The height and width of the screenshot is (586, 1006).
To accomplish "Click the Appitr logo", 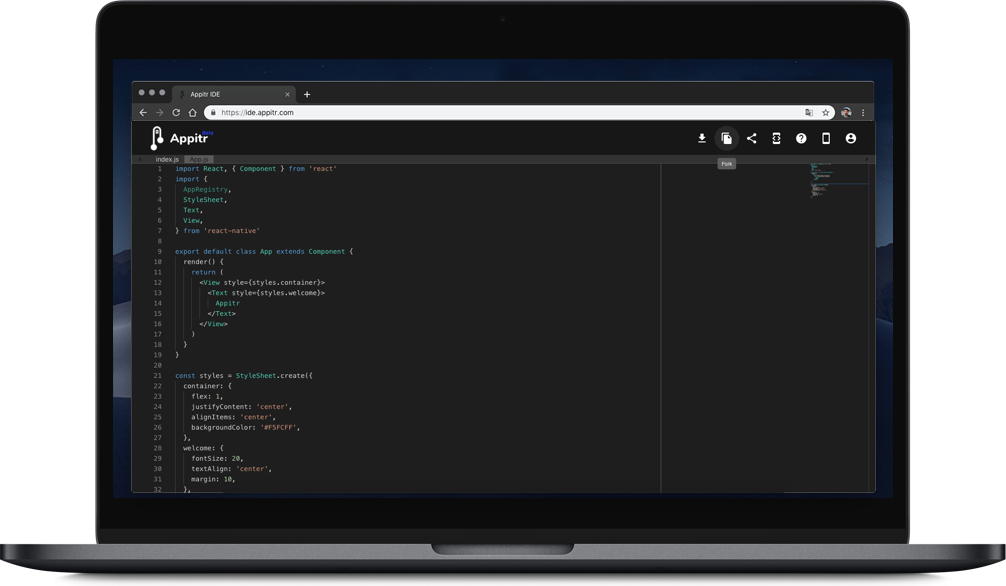I will click(182, 137).
